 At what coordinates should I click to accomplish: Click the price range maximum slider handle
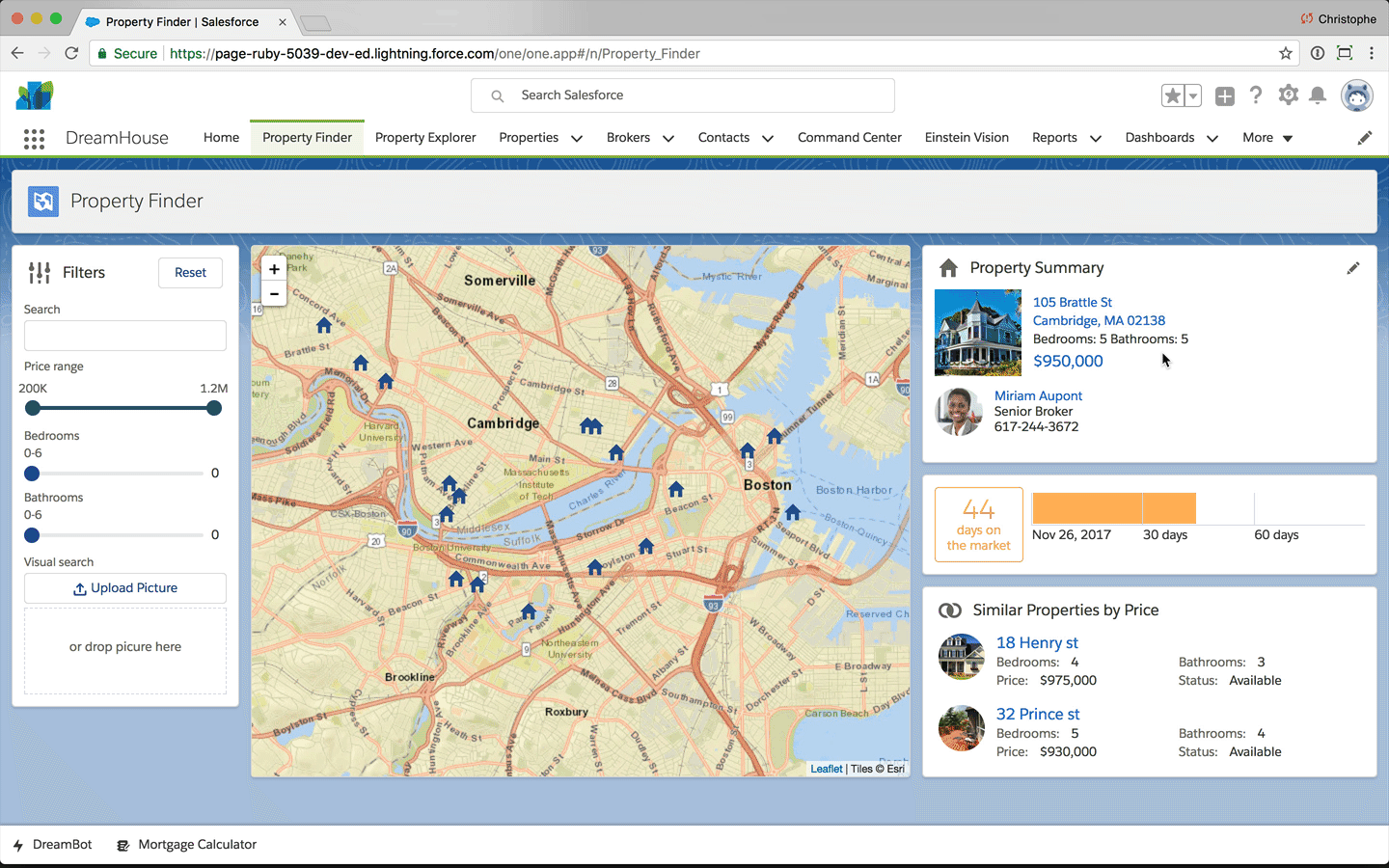[214, 408]
